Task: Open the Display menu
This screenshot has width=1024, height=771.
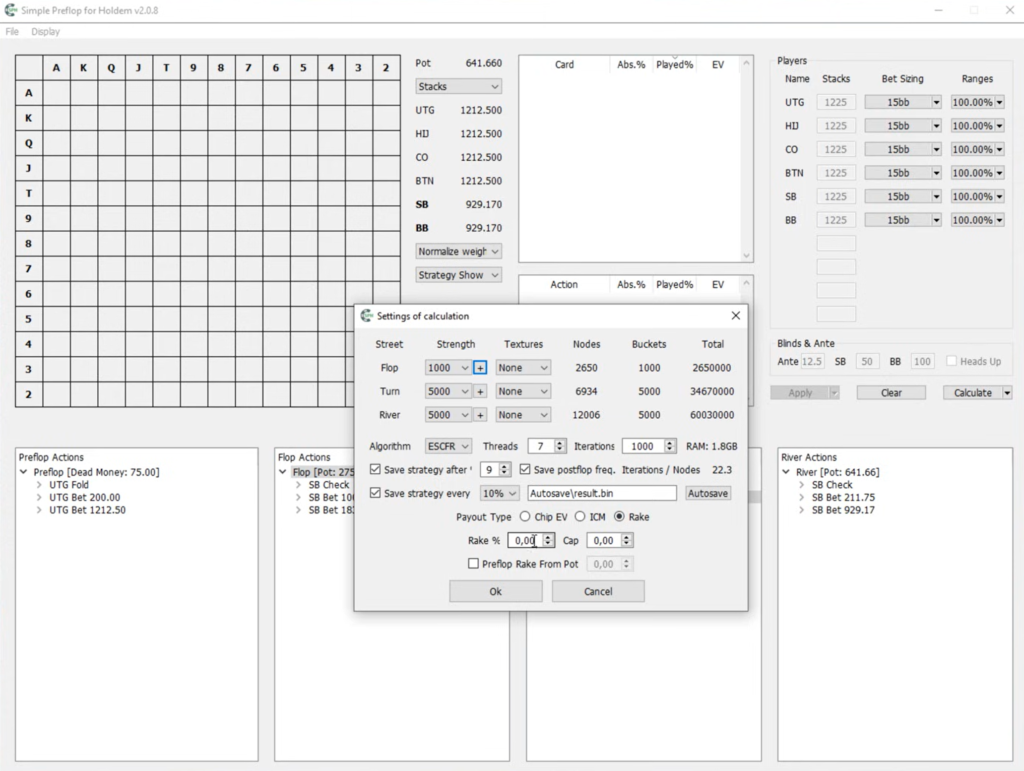Action: 45,31
